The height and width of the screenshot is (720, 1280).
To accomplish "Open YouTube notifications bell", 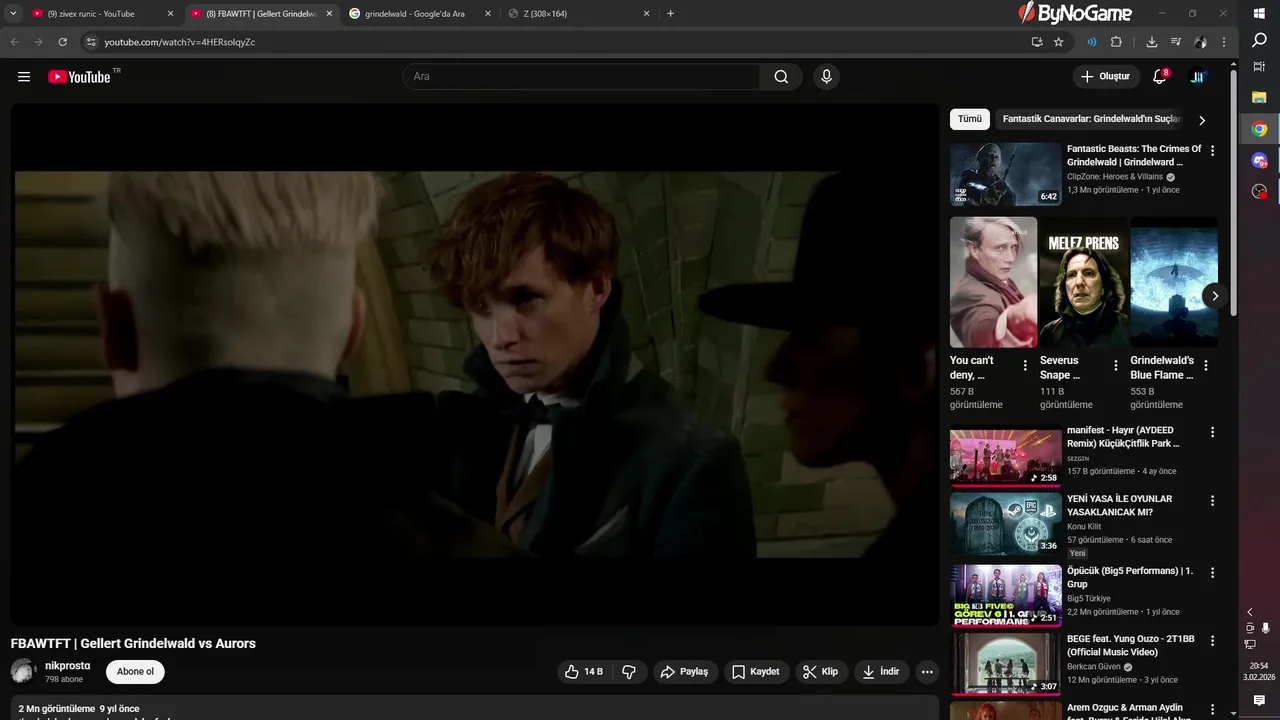I will coord(1160,77).
